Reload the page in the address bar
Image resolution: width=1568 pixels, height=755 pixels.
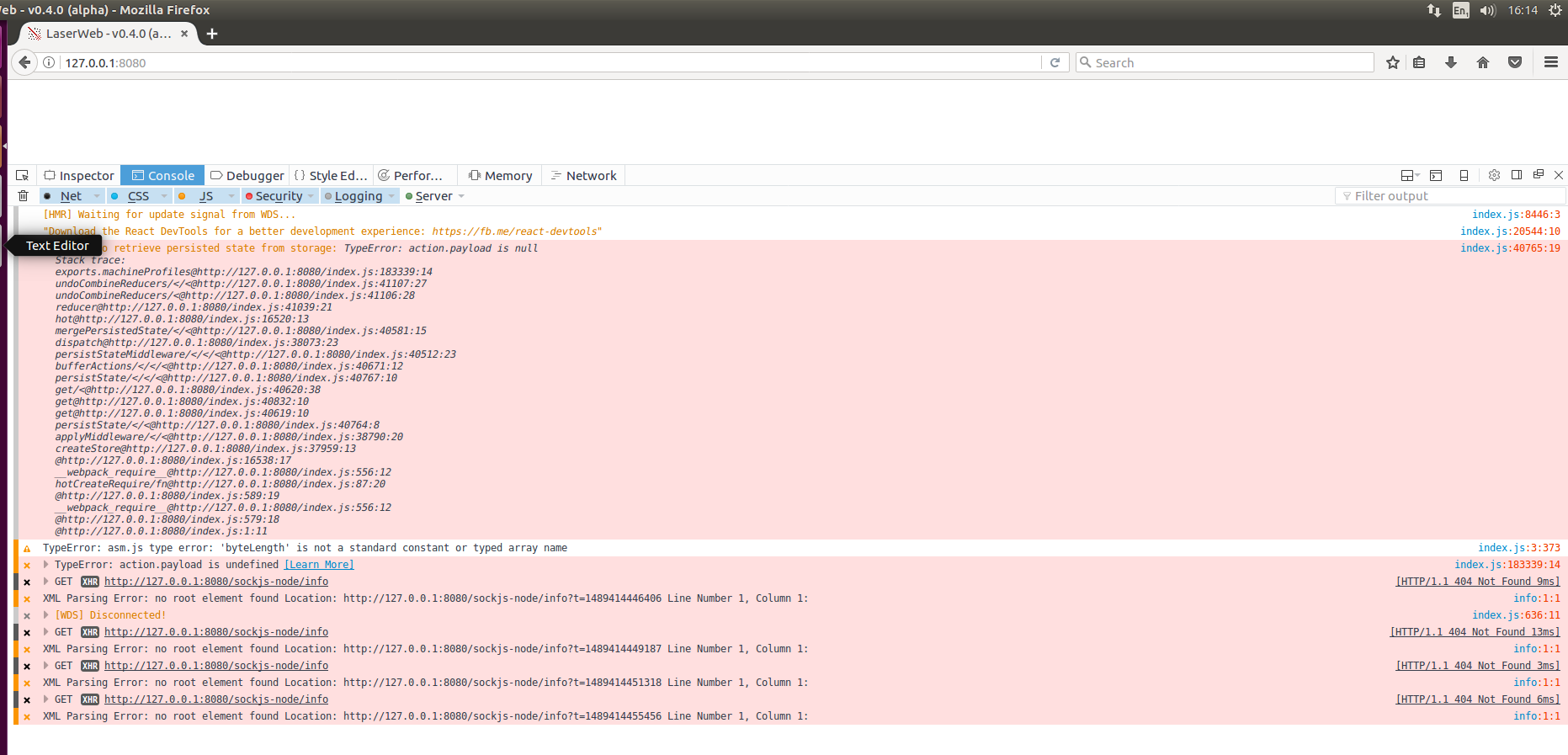pos(1055,62)
